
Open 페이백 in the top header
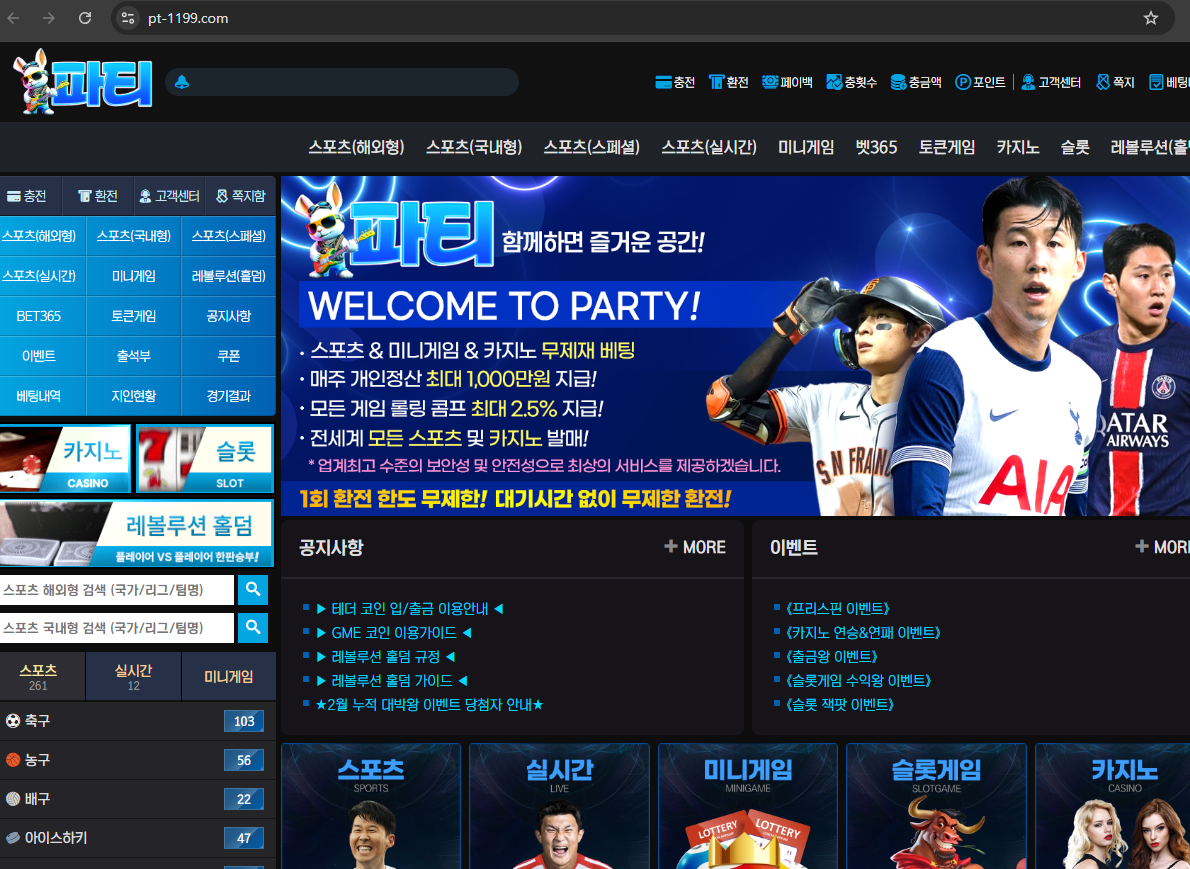787,82
